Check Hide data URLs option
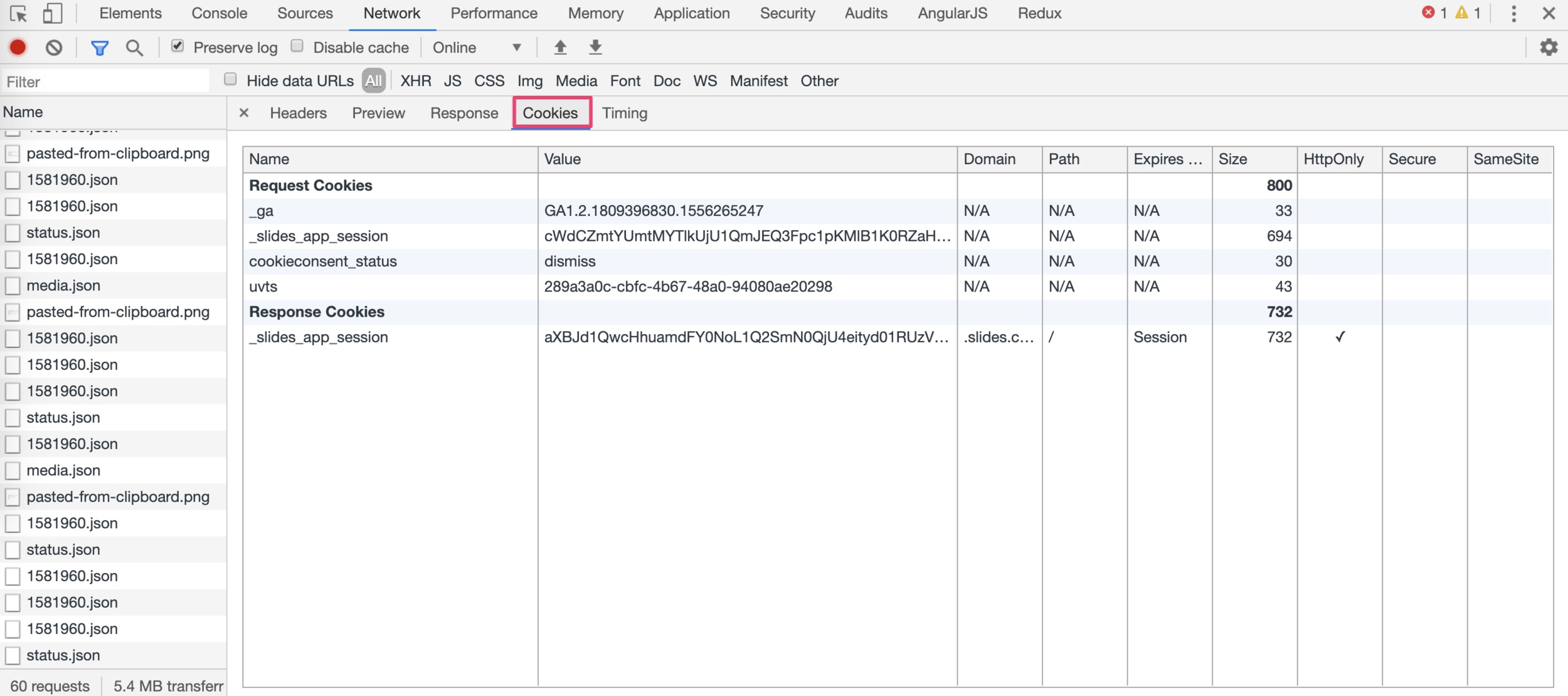This screenshot has width=1568, height=696. [230, 80]
